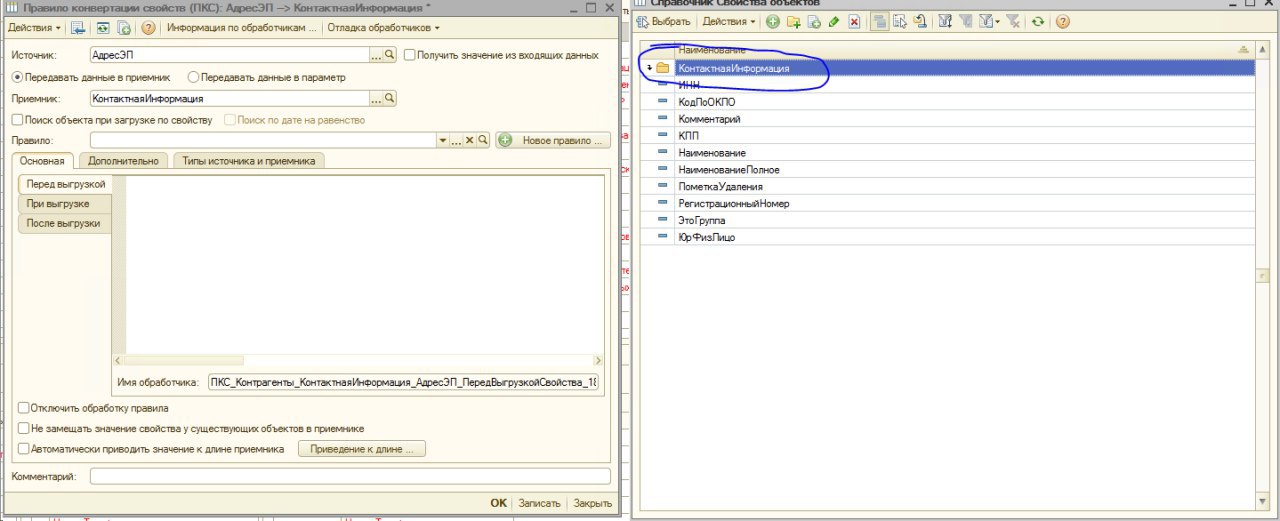Screen dimensions: 1280x521
Task: Open help icon in rule conversion window
Action: 148,27
